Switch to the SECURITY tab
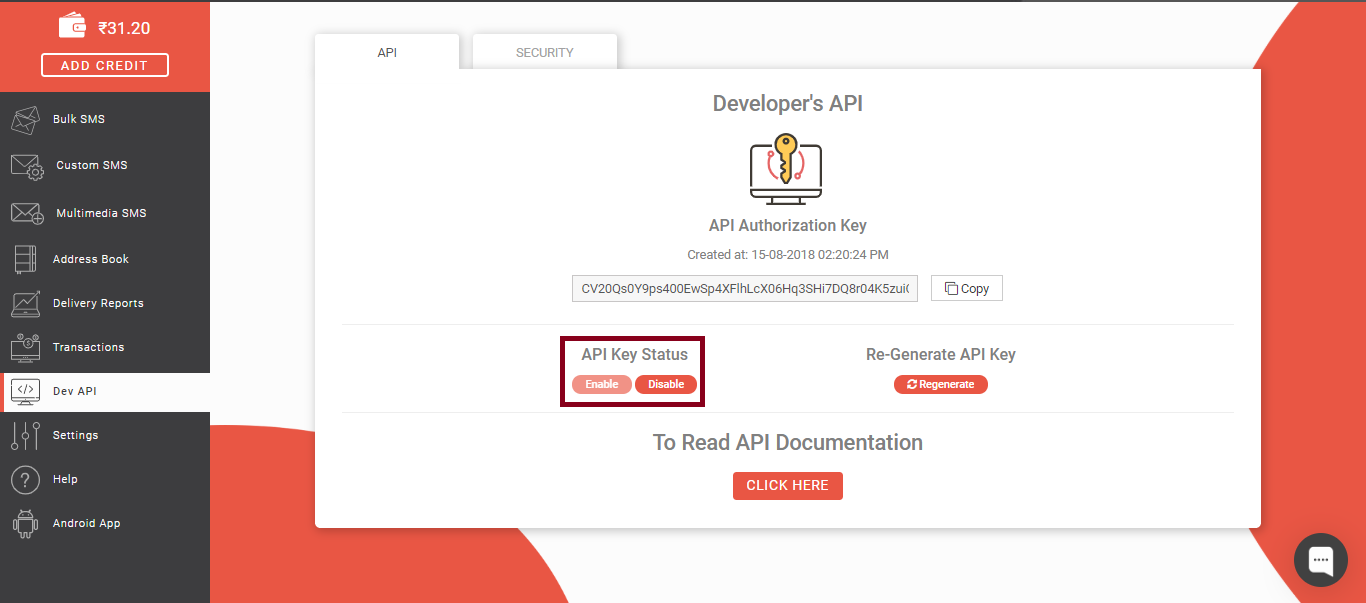 (545, 52)
